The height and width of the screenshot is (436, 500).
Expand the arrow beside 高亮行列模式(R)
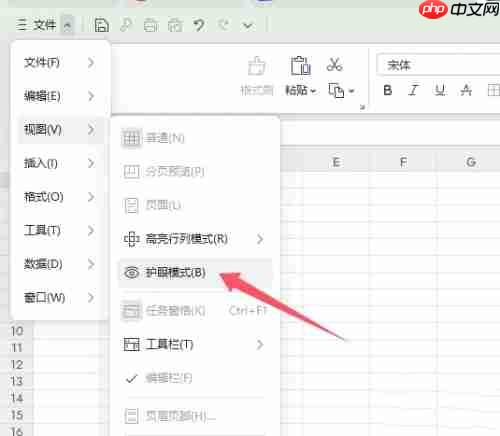pos(260,239)
